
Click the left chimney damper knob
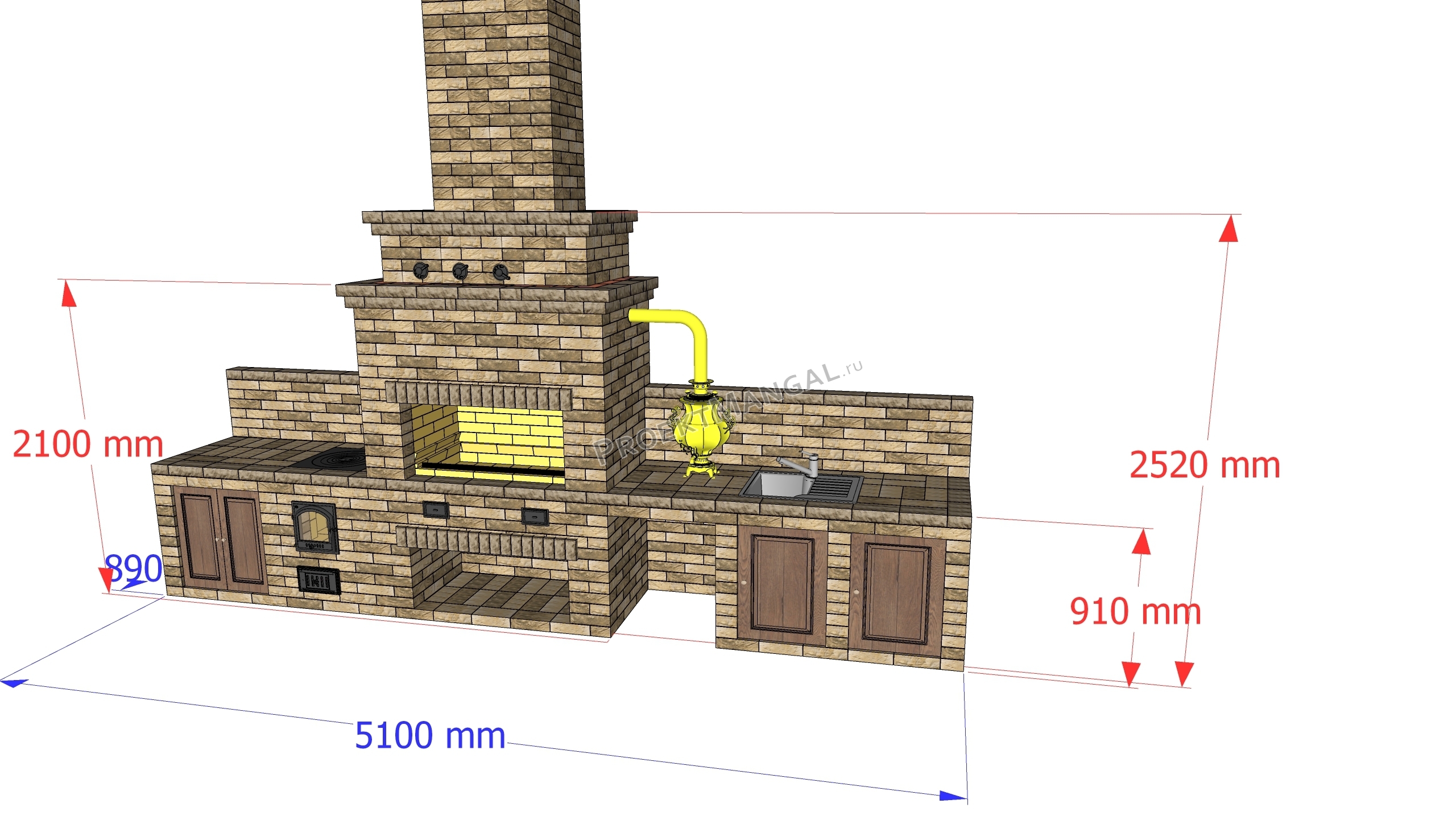421,270
